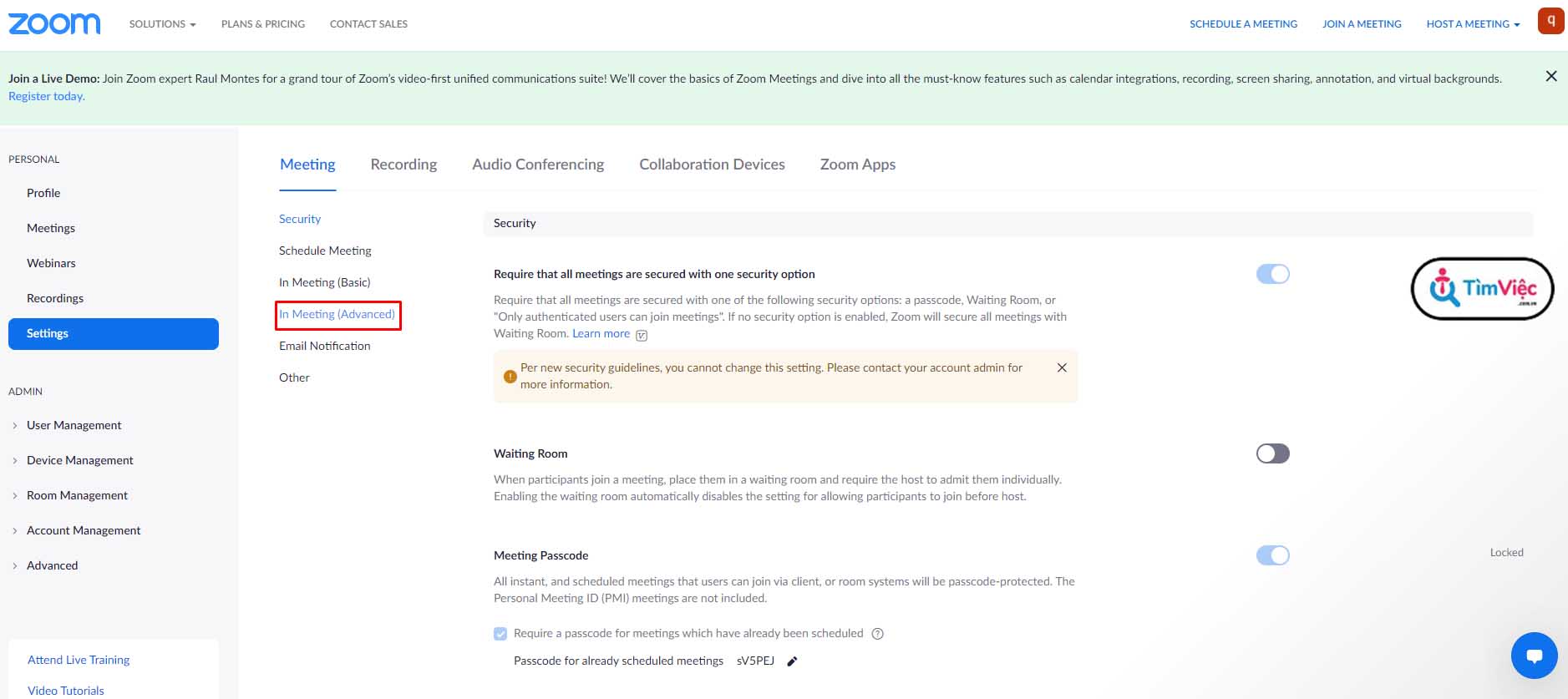
Task: Jump to Email Notification section
Action: (324, 346)
